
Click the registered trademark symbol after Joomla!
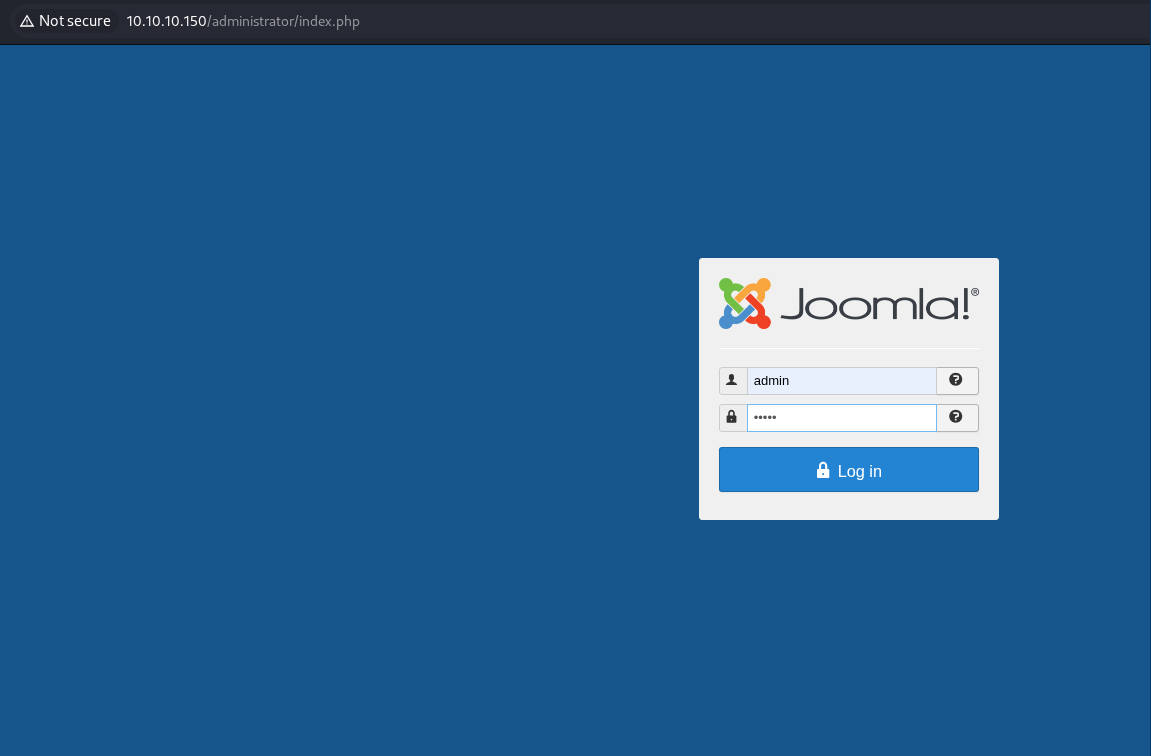click(975, 292)
